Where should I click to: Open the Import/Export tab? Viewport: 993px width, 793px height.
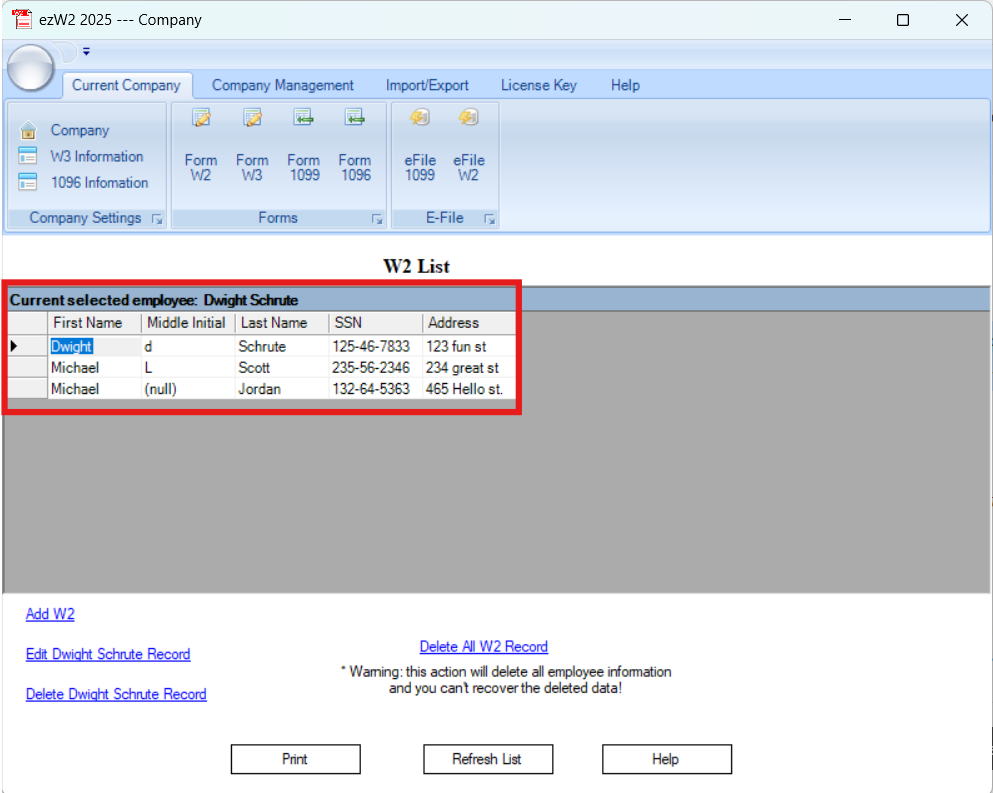[x=427, y=85]
